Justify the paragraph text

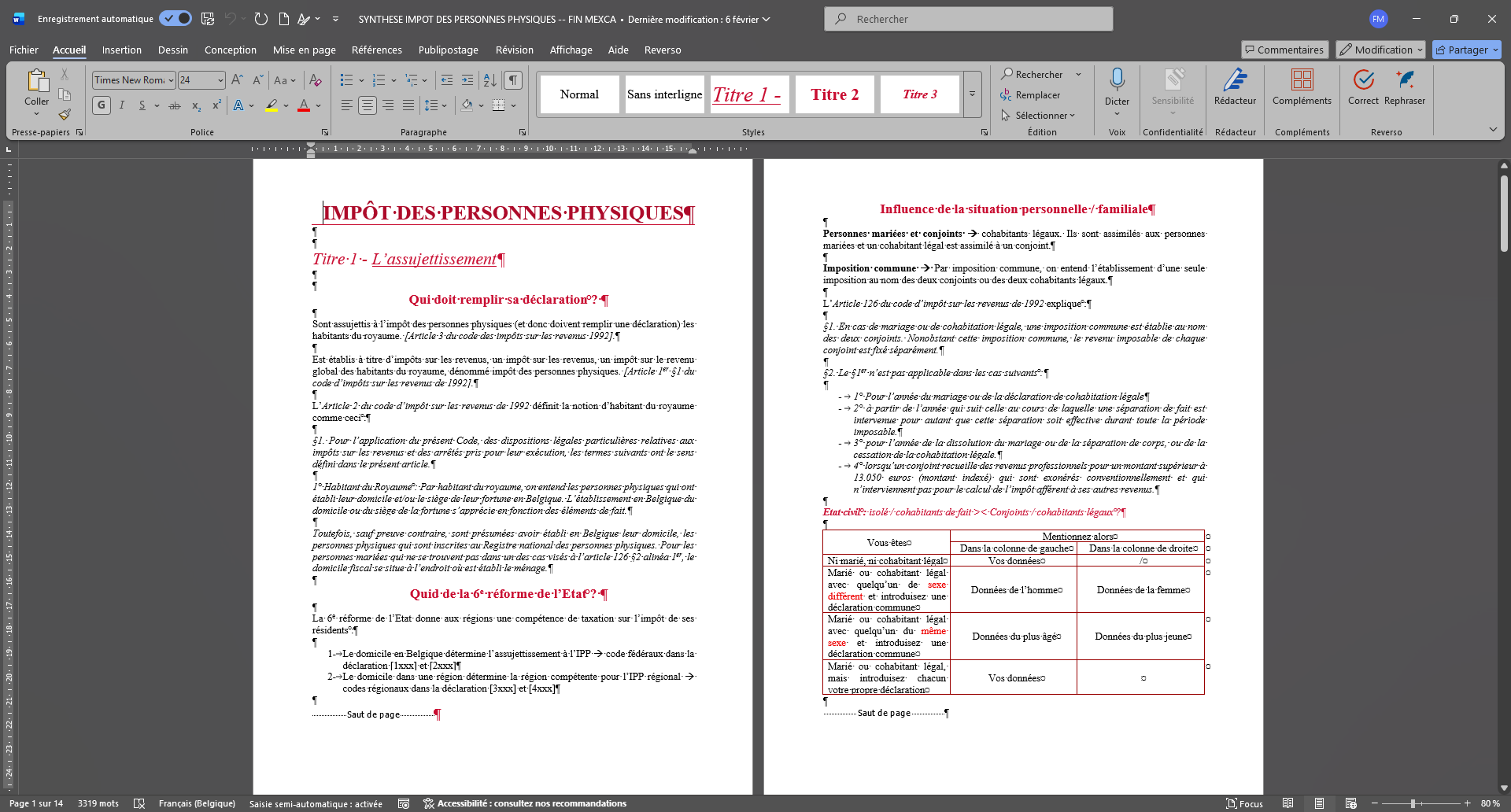point(408,105)
